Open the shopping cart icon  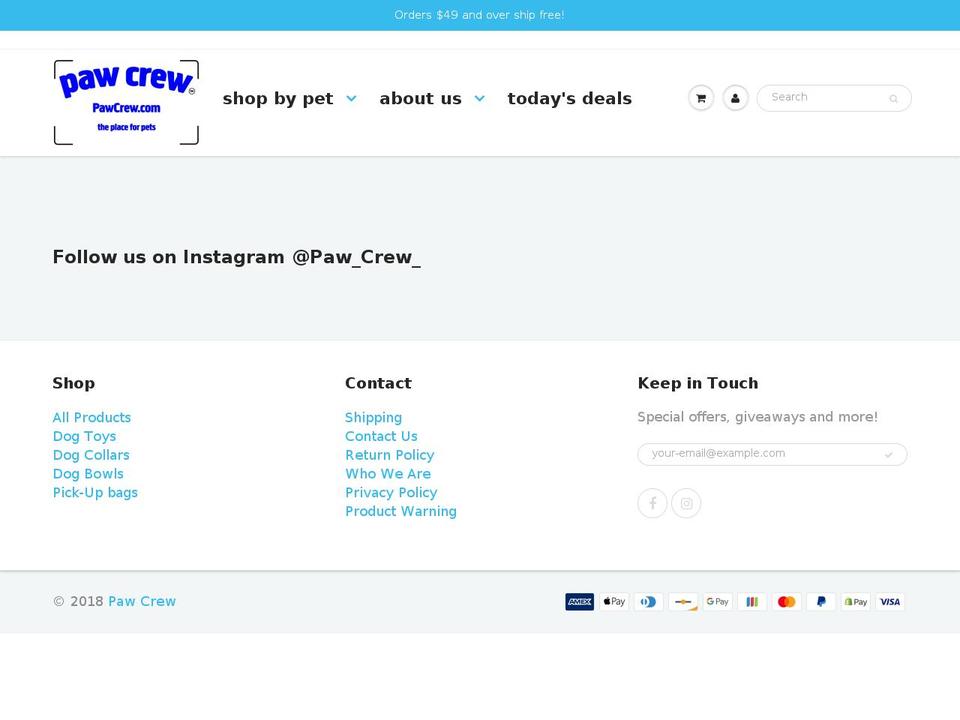pos(701,98)
